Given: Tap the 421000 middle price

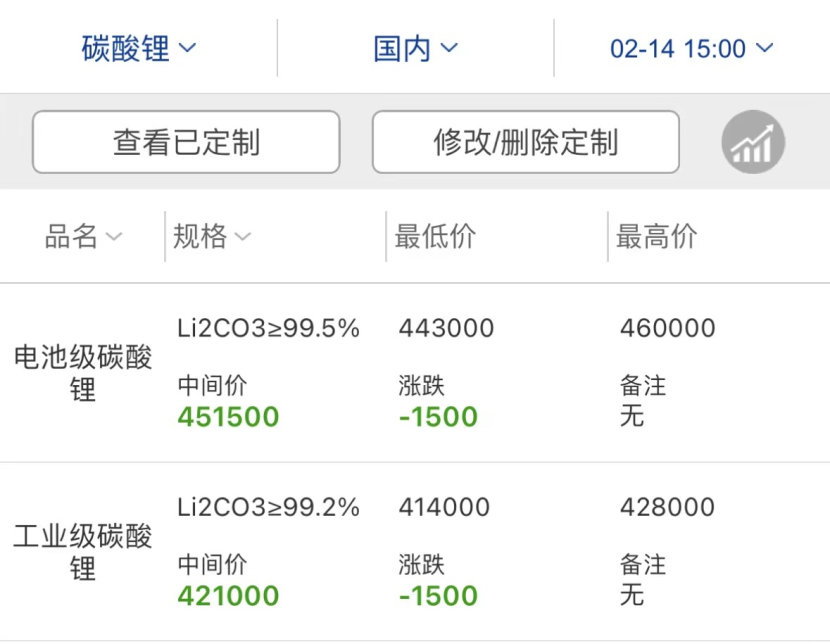Looking at the screenshot, I should click(x=228, y=595).
